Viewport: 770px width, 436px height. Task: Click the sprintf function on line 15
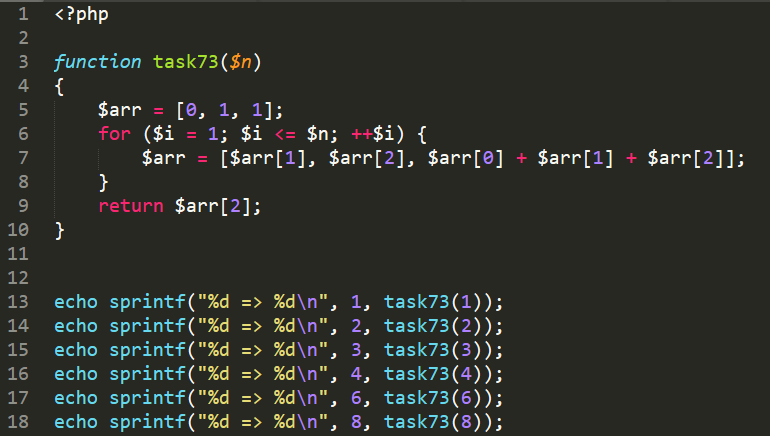click(147, 350)
